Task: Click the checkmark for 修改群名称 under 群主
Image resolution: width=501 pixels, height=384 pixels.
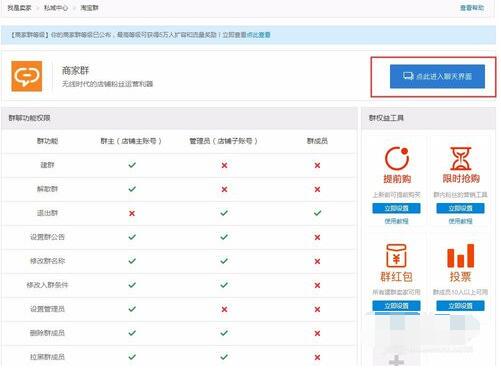Action: point(132,261)
